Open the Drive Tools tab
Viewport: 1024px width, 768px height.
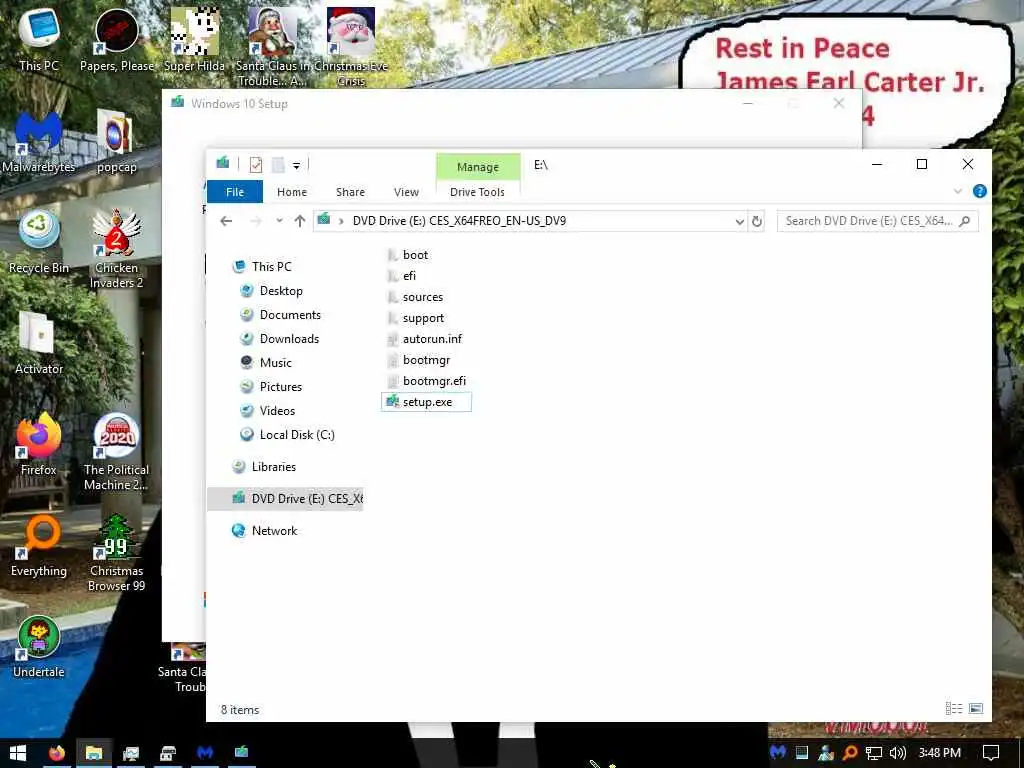click(477, 192)
